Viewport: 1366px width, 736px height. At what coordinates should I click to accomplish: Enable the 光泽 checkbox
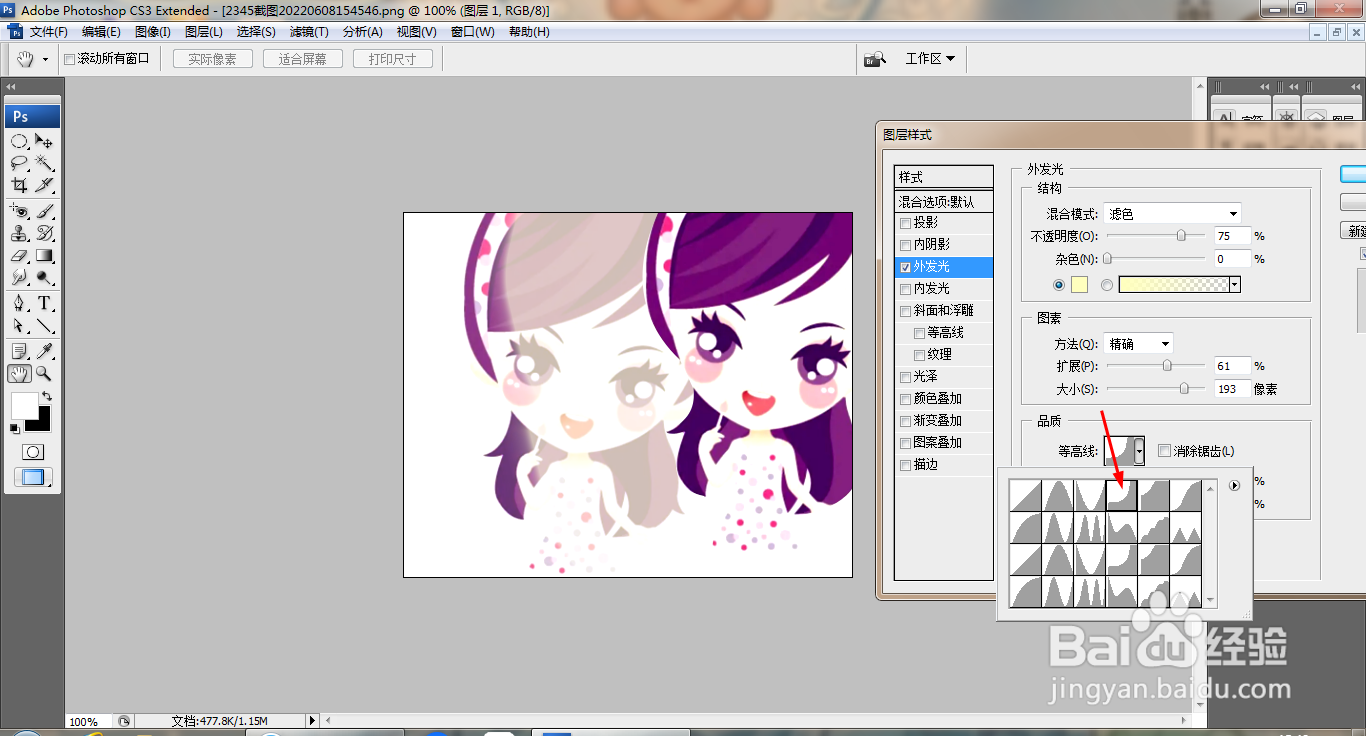(x=905, y=377)
